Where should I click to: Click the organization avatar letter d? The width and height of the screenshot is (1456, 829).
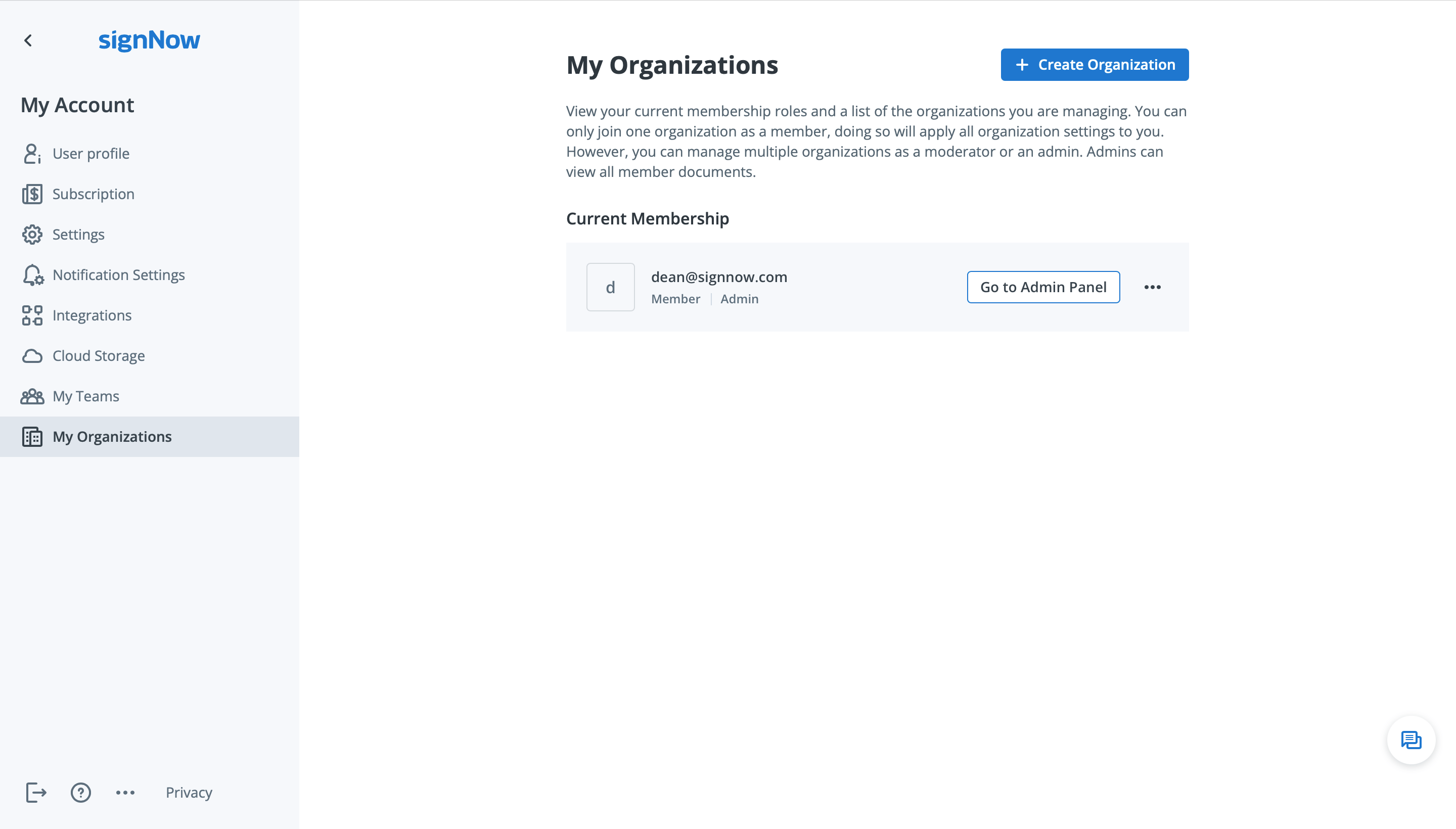[x=610, y=287]
